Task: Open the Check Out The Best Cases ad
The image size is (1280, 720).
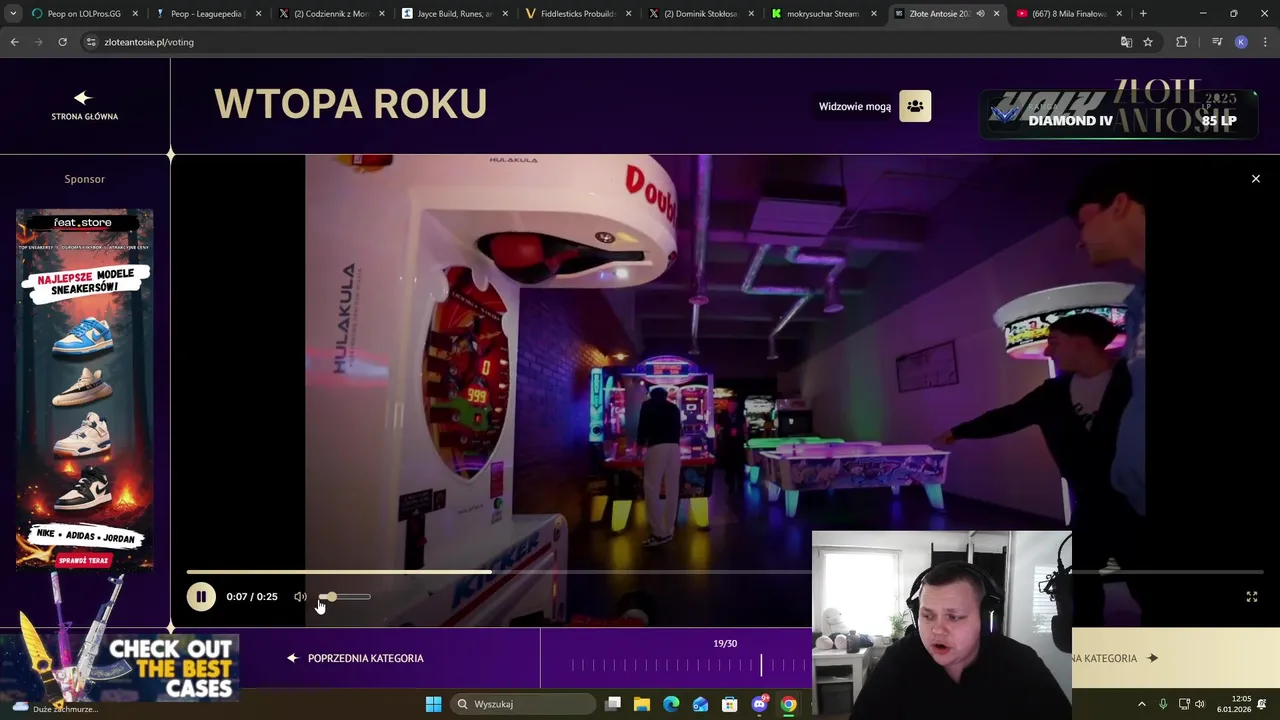Action: coord(120,667)
